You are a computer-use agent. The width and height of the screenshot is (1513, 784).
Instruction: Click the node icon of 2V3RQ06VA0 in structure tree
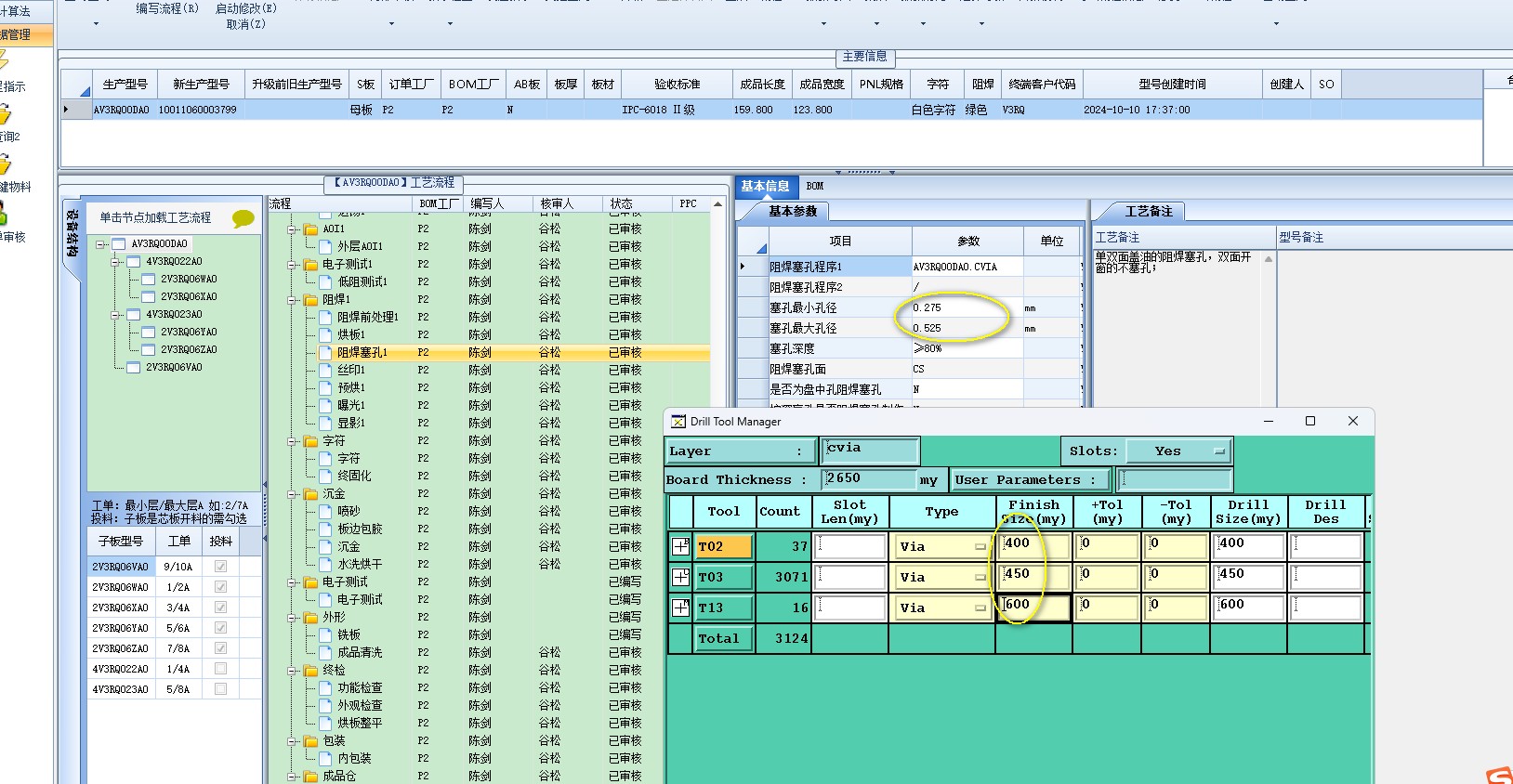coord(133,367)
